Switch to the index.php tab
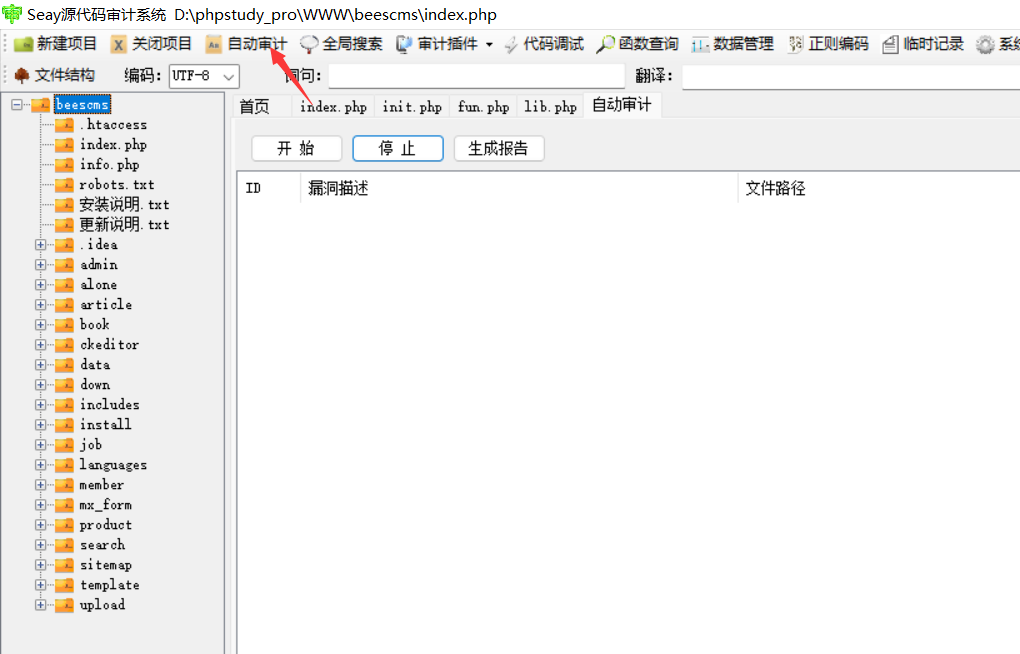This screenshot has width=1020, height=654. pyautogui.click(x=332, y=105)
